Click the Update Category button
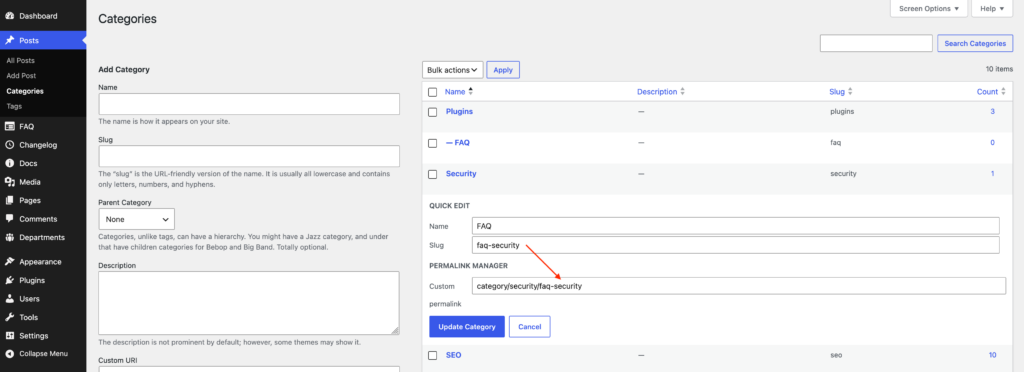The width and height of the screenshot is (1024, 372). (467, 326)
